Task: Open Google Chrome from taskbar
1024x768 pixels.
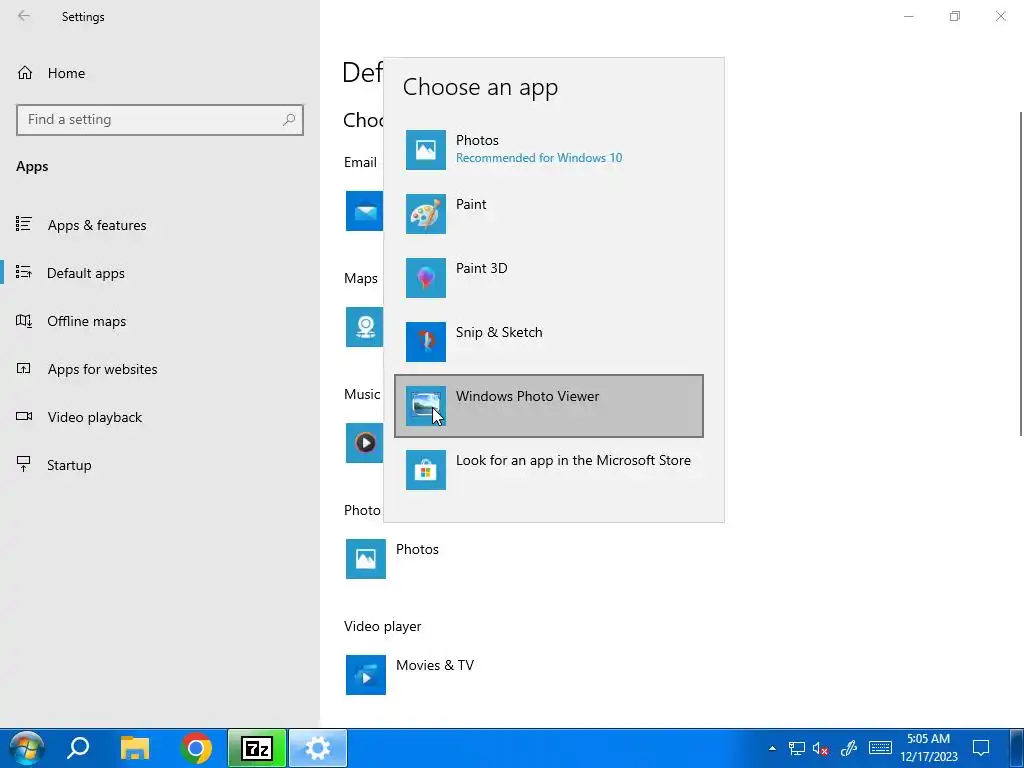Action: (196, 748)
